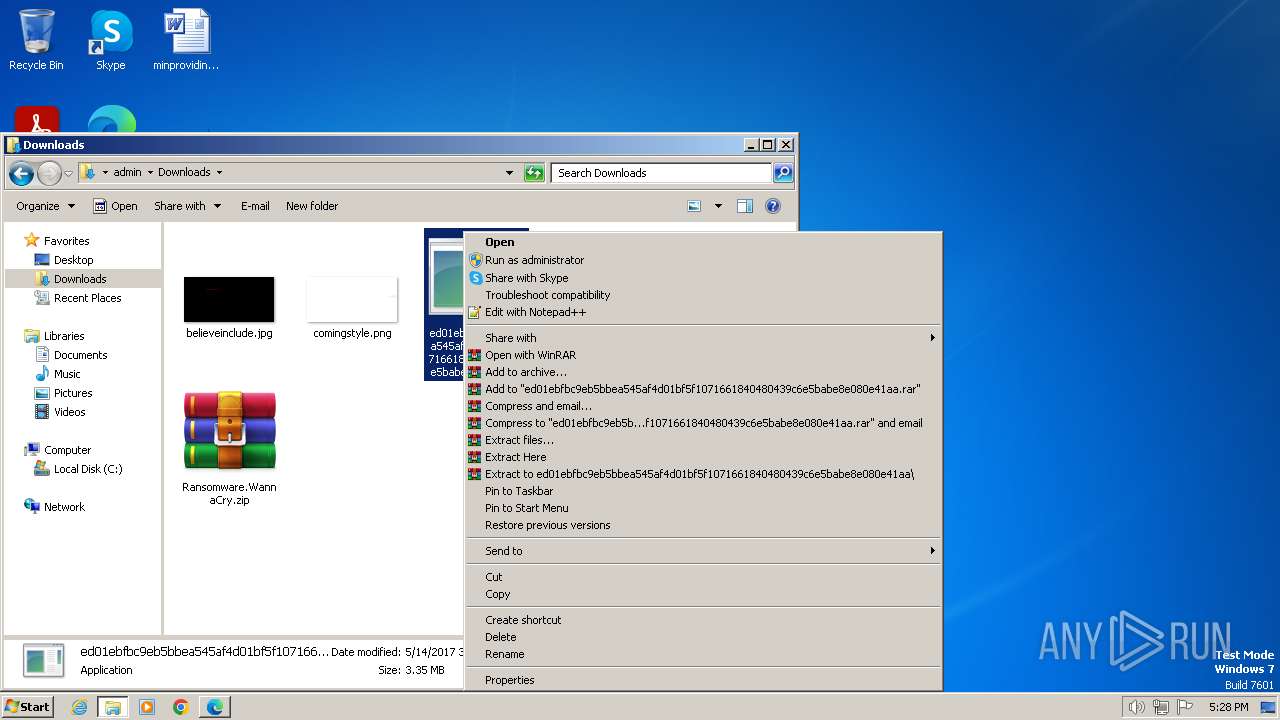This screenshot has height=720, width=1280.
Task: Select Share with Skype menu entry
Action: coord(704,278)
